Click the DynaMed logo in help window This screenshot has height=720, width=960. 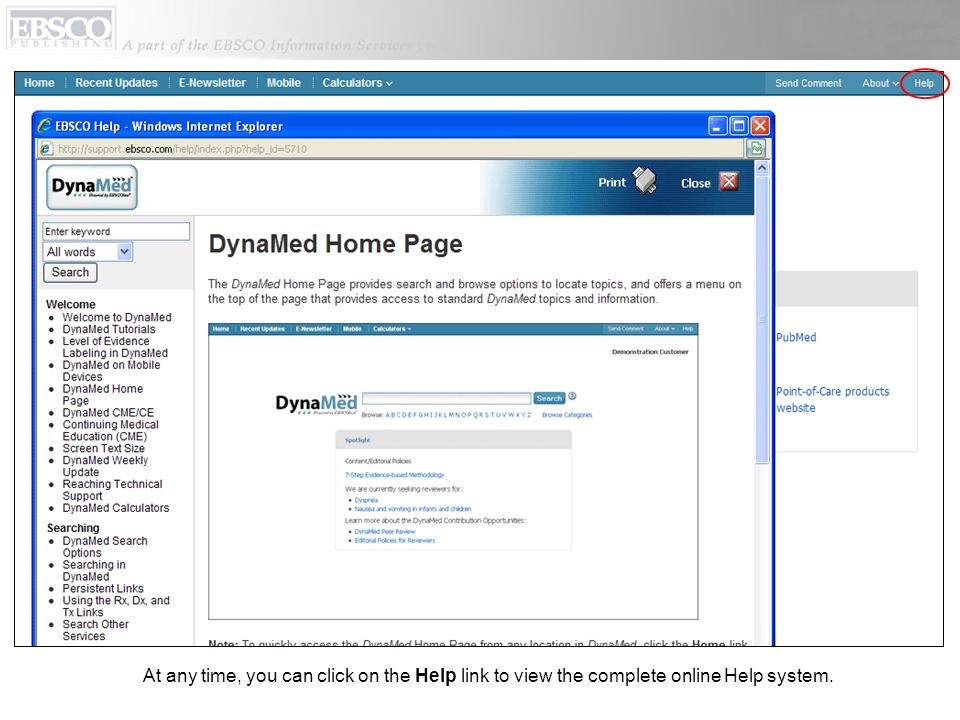(92, 187)
